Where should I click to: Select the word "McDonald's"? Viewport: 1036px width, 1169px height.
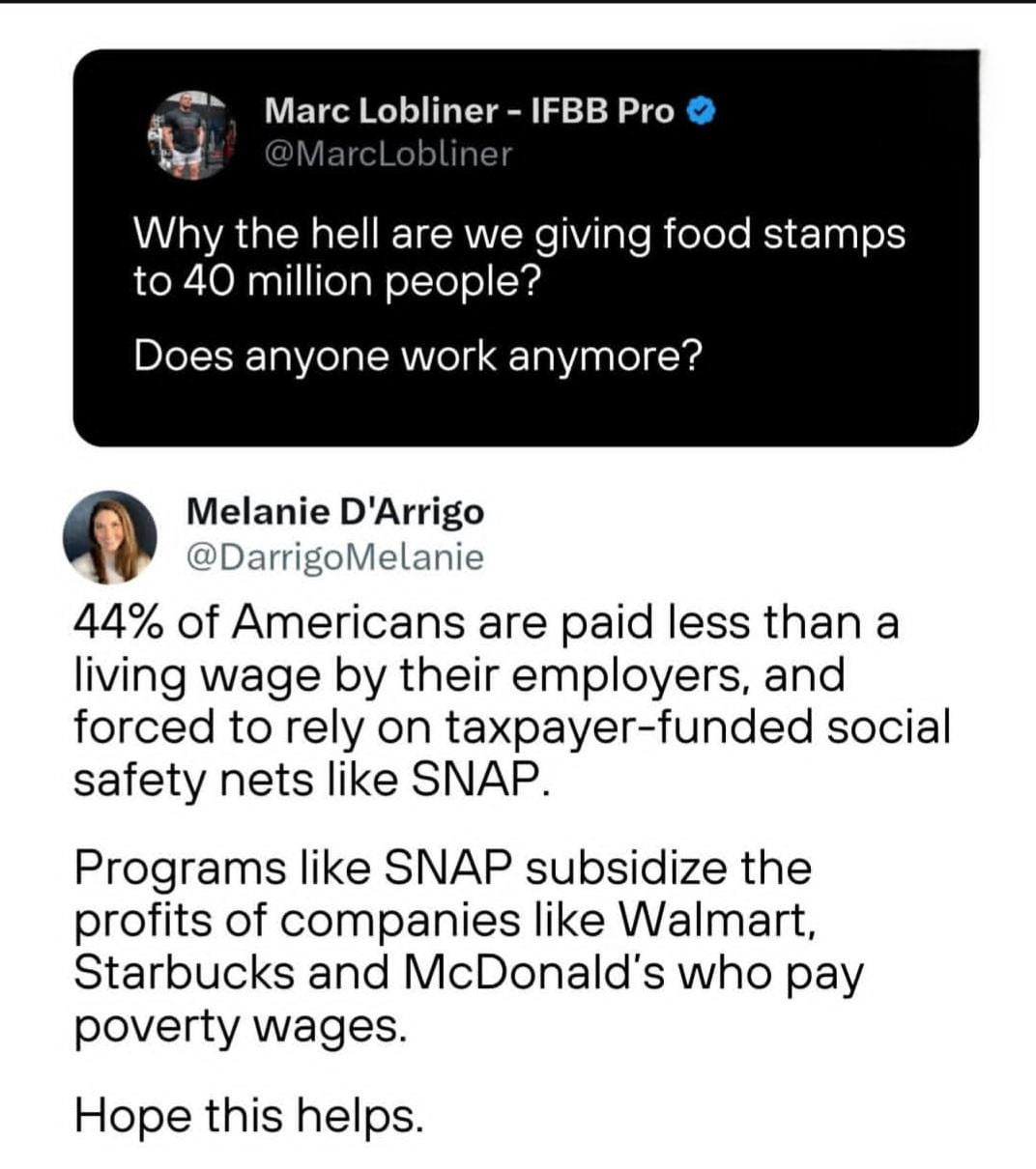coord(534,973)
